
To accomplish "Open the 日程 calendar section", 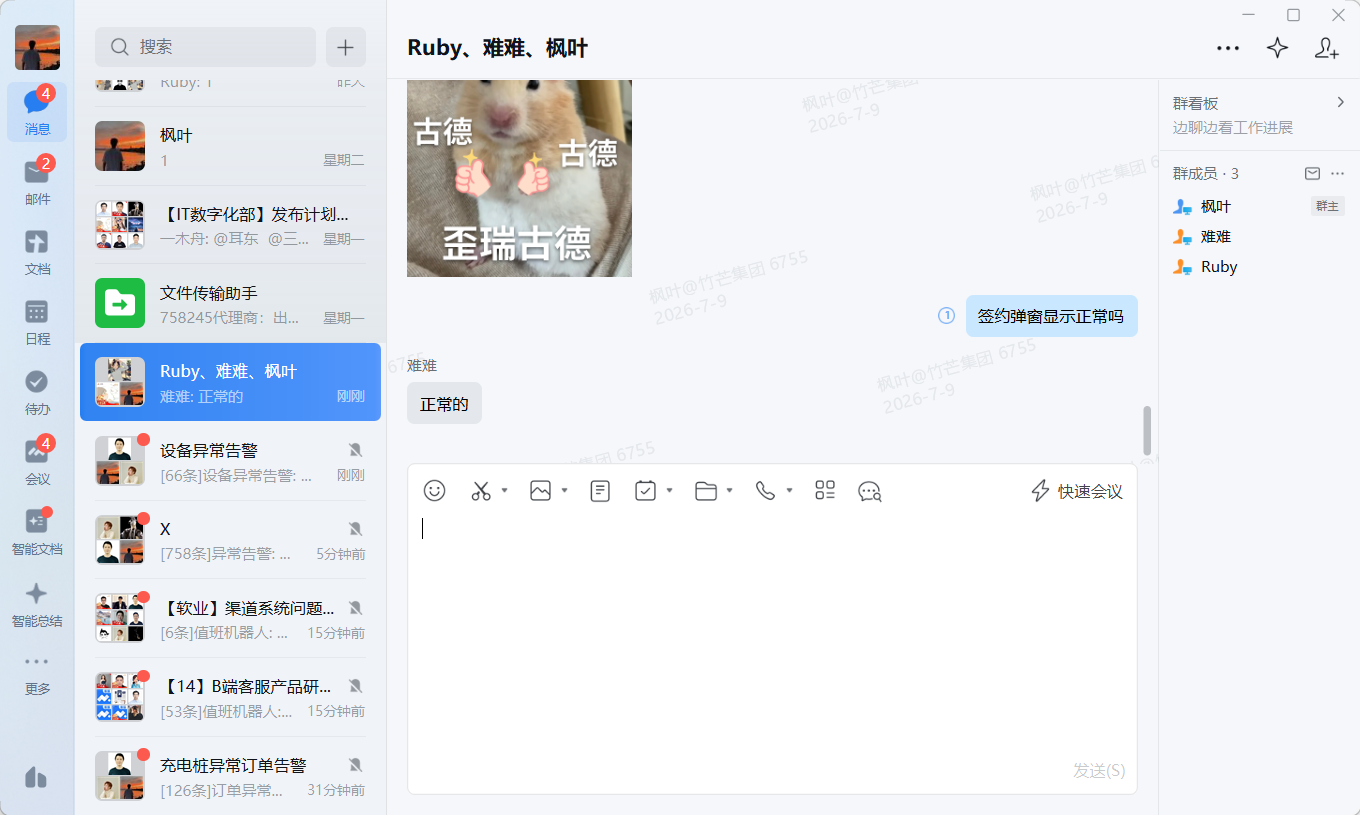I will coord(37,322).
